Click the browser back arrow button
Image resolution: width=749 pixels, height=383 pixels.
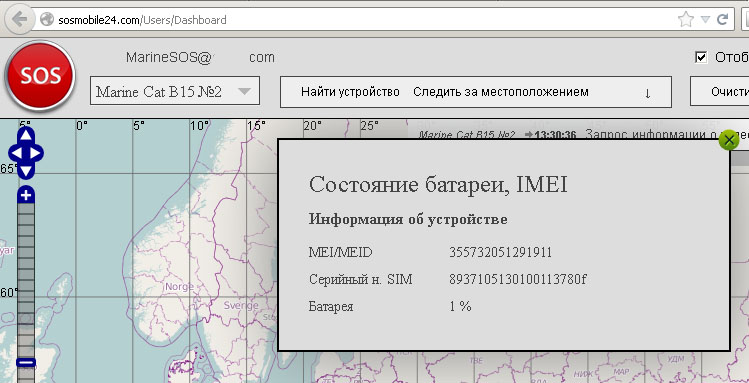point(20,19)
